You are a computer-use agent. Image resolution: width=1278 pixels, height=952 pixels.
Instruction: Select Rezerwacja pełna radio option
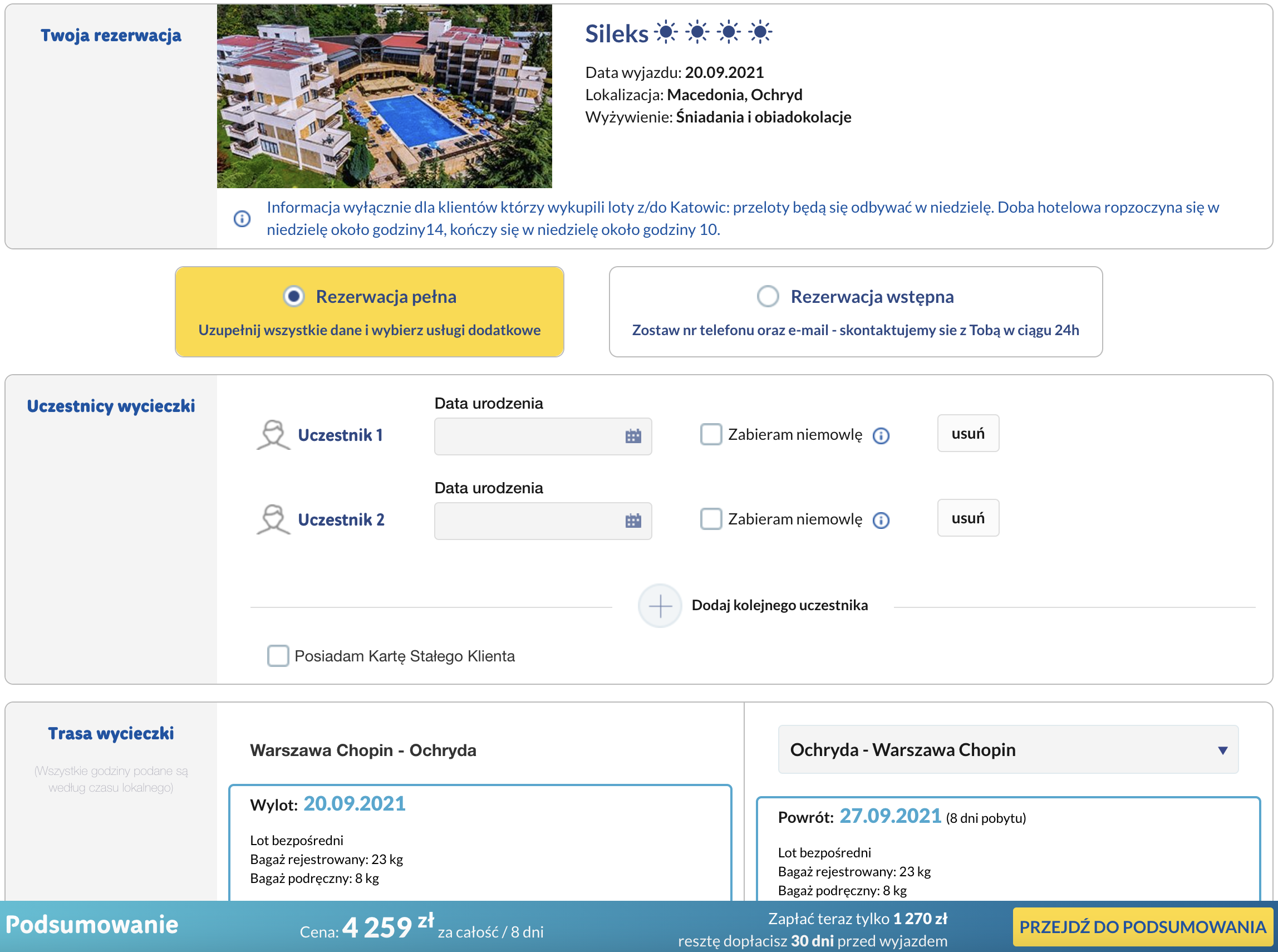[x=294, y=297]
